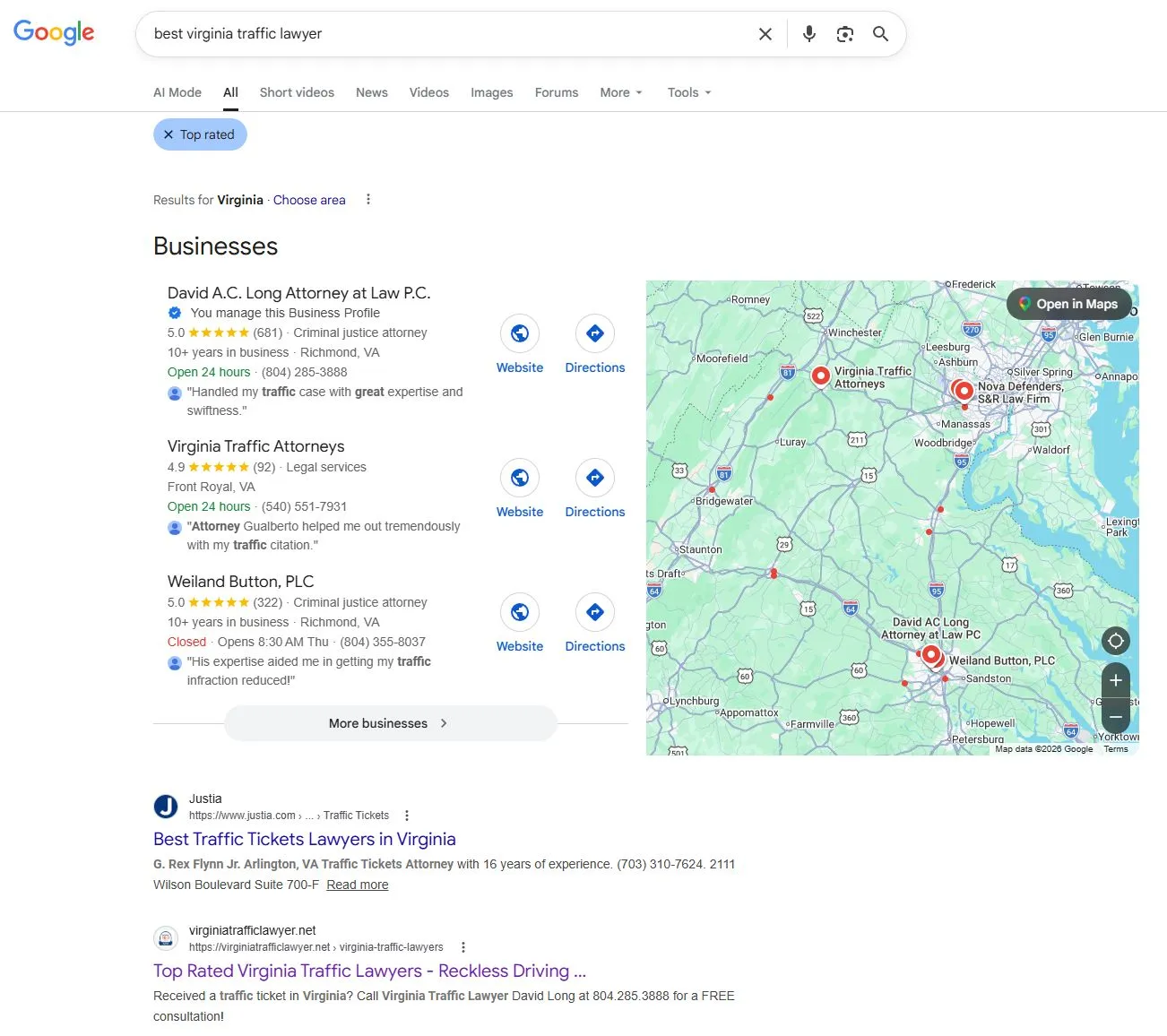
Task: Zoom out on the map
Action: (1116, 716)
